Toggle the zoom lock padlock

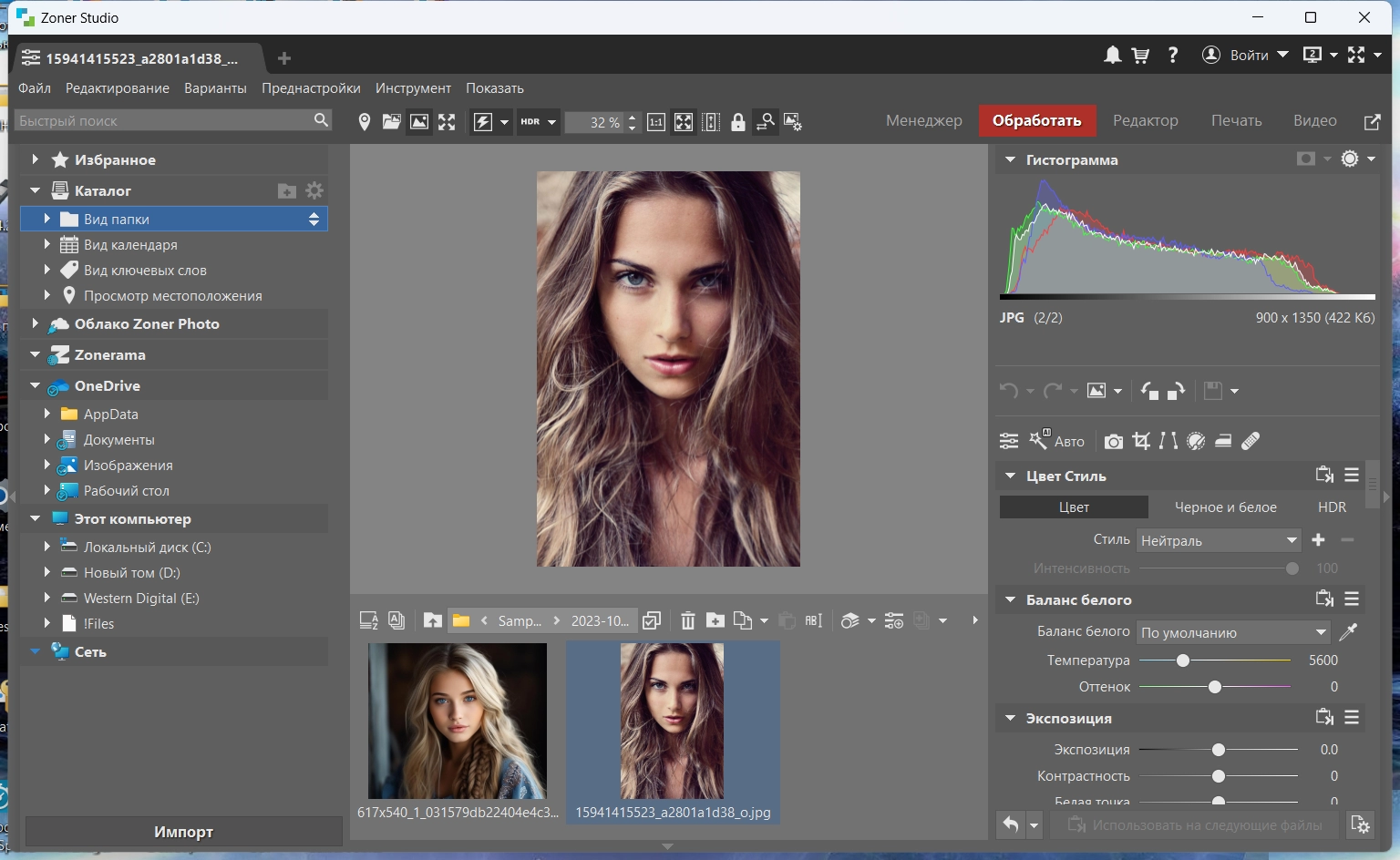pyautogui.click(x=738, y=122)
